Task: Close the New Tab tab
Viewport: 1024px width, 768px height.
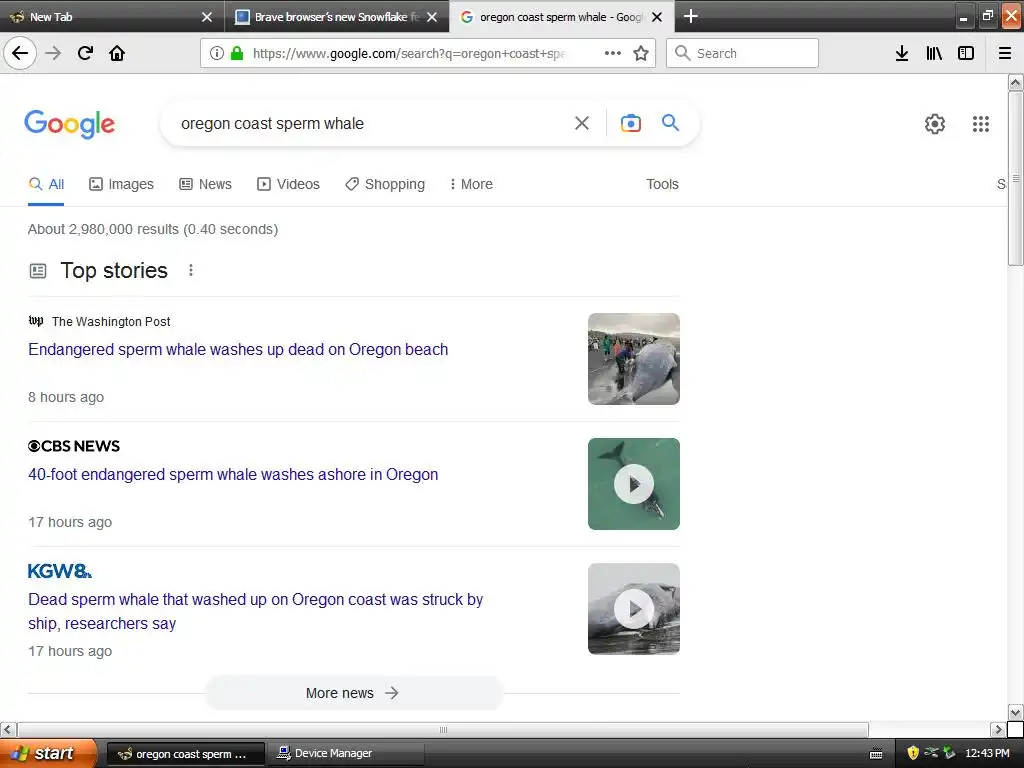Action: coord(207,17)
